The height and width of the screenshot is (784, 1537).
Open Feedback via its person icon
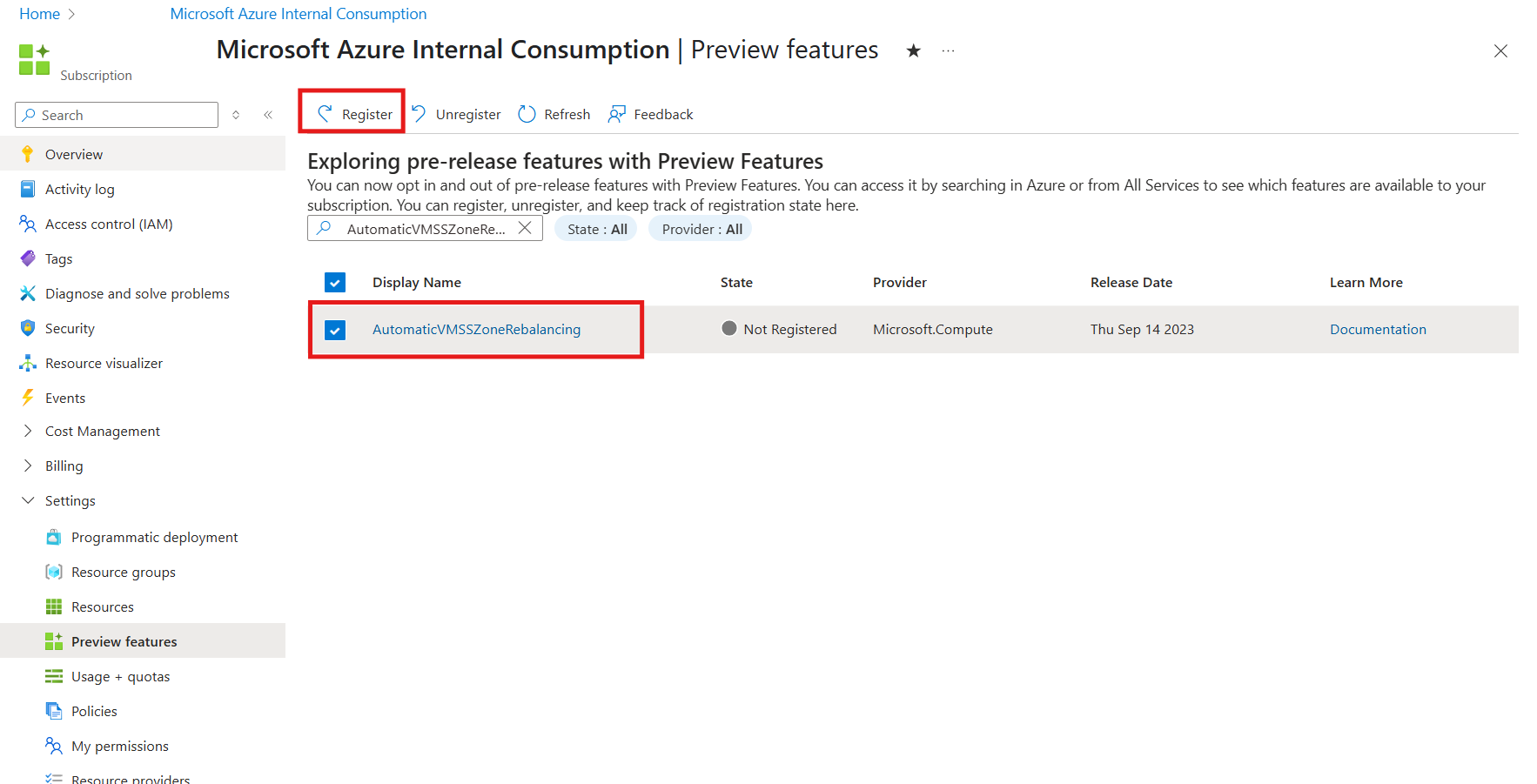617,114
